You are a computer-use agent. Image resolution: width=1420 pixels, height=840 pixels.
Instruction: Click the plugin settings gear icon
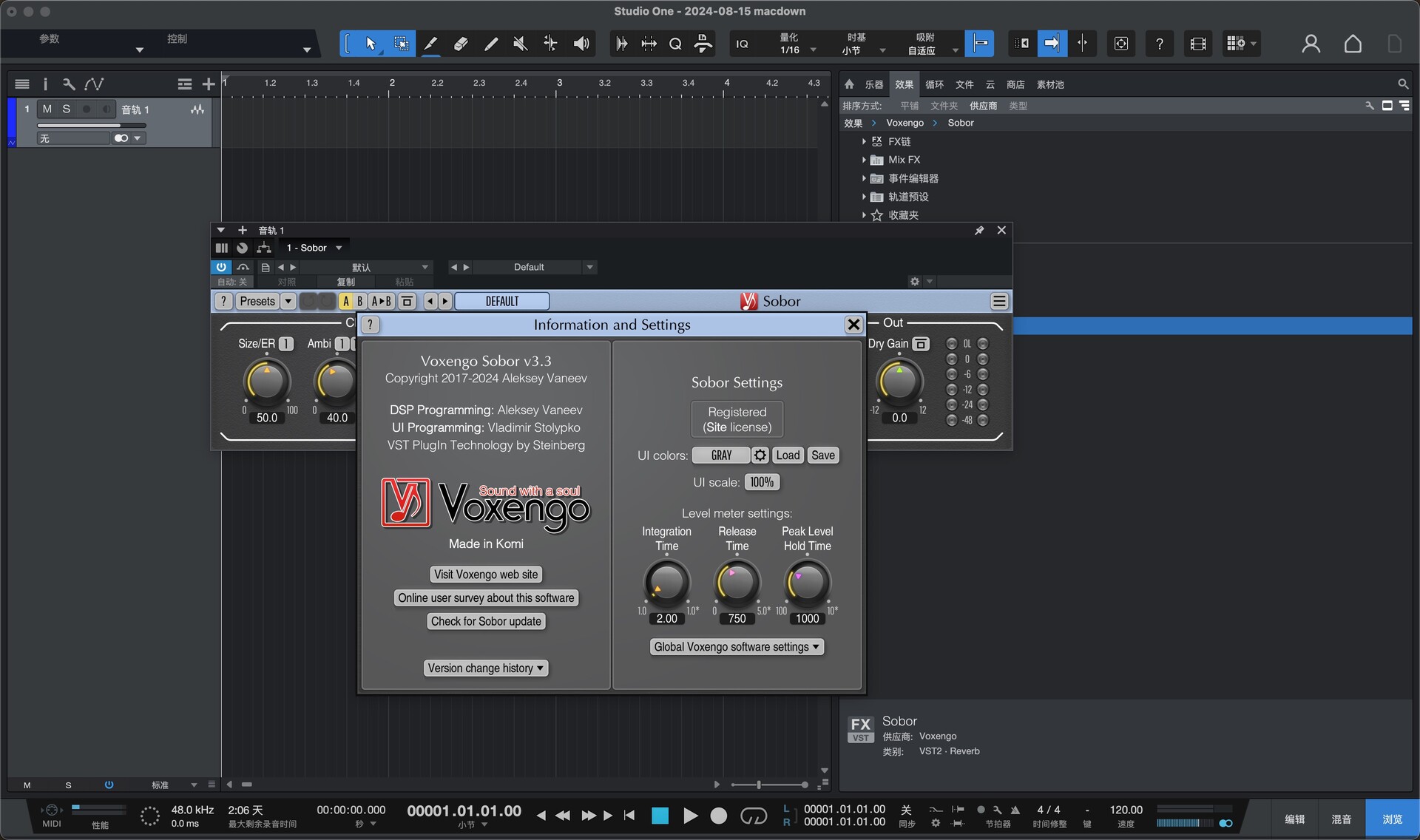[x=915, y=282]
